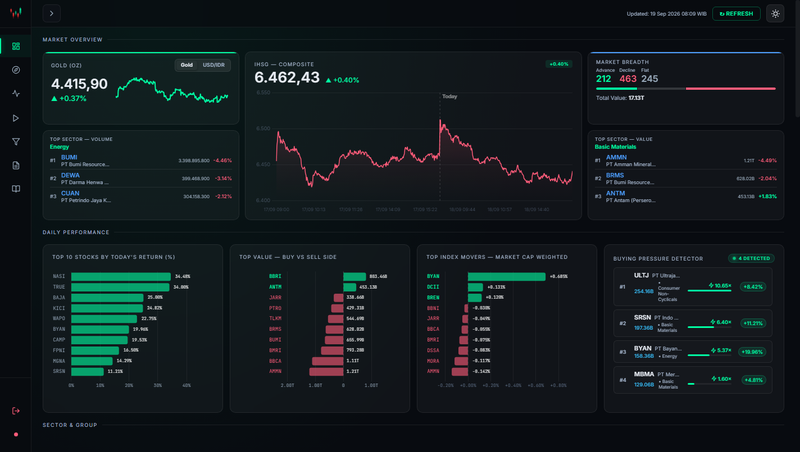
Task: Open the dashboard grid icon in sidebar
Action: pyautogui.click(x=16, y=46)
